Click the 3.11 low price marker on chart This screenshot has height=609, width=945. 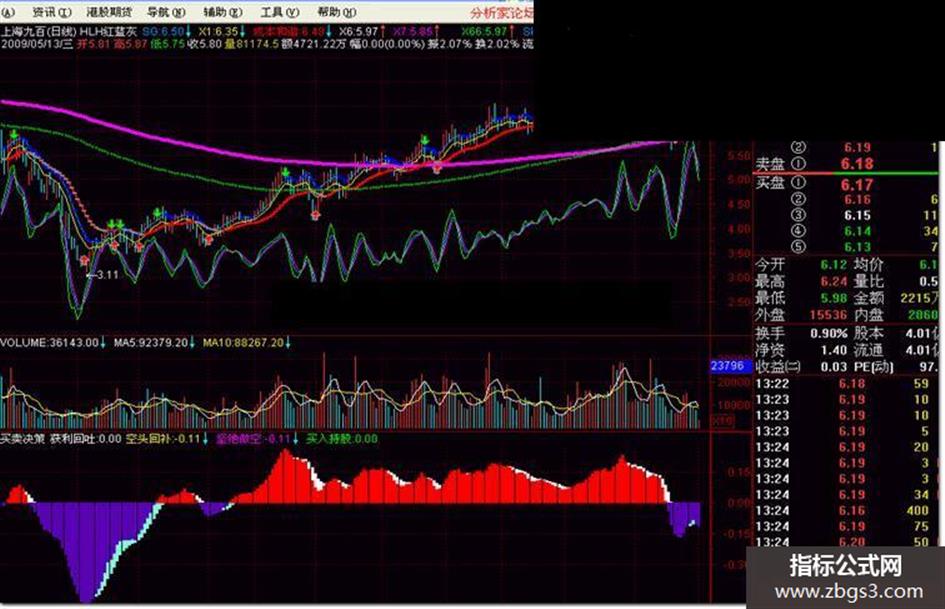coord(107,275)
